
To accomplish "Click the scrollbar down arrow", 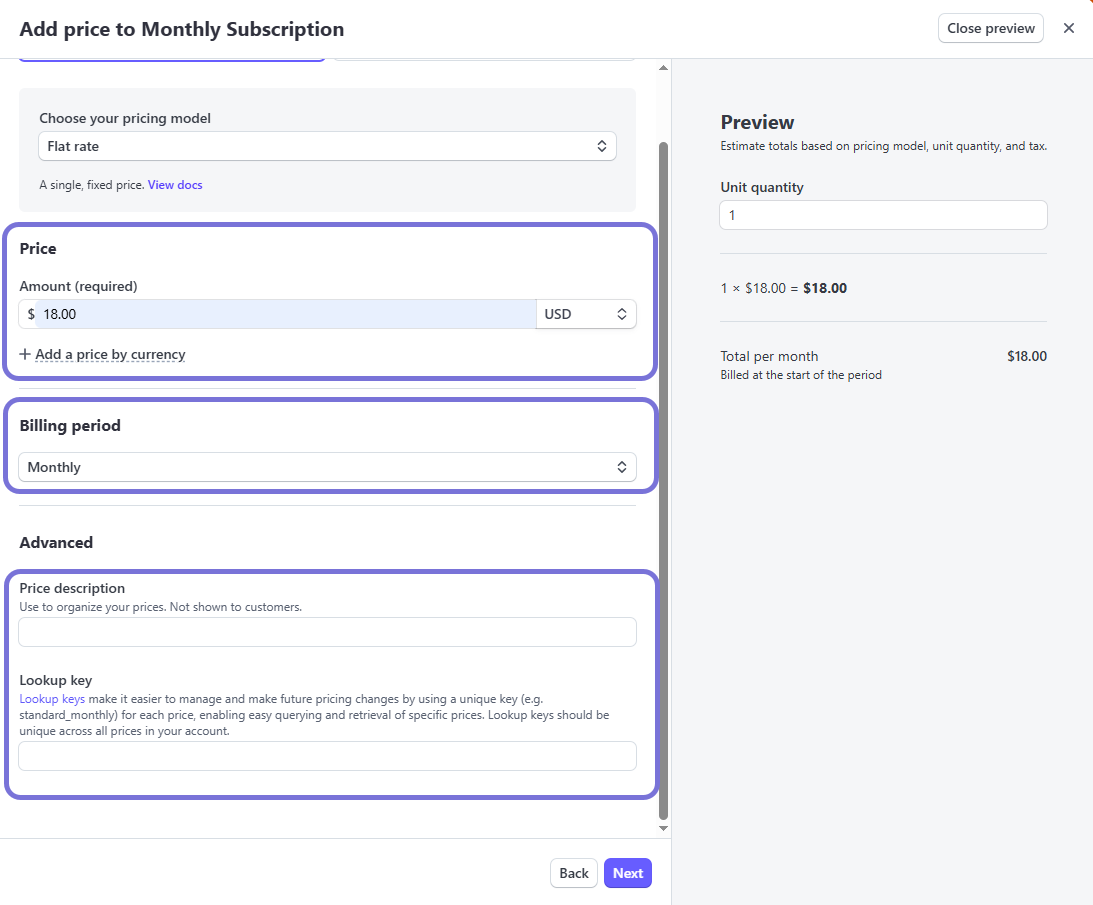I will 662,828.
